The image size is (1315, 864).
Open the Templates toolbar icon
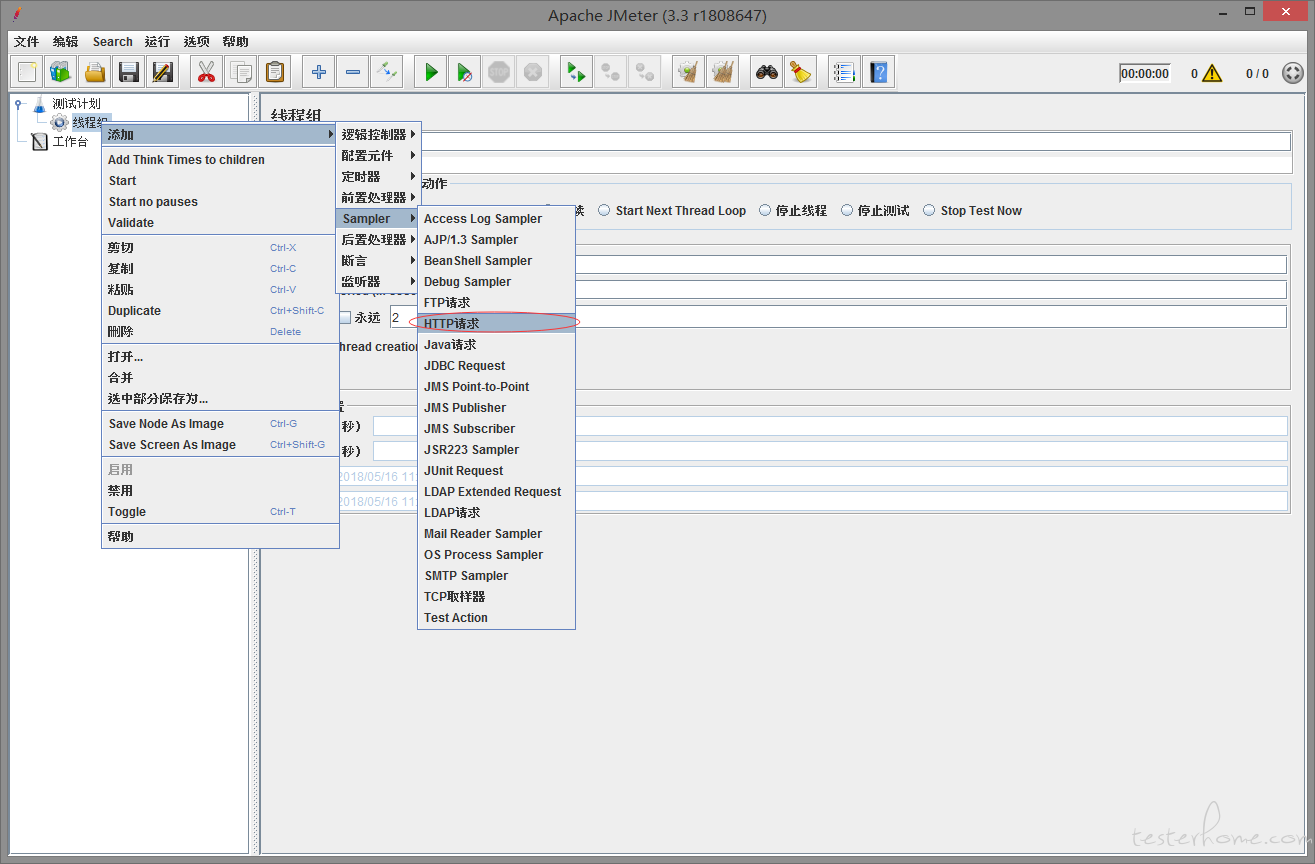[61, 72]
